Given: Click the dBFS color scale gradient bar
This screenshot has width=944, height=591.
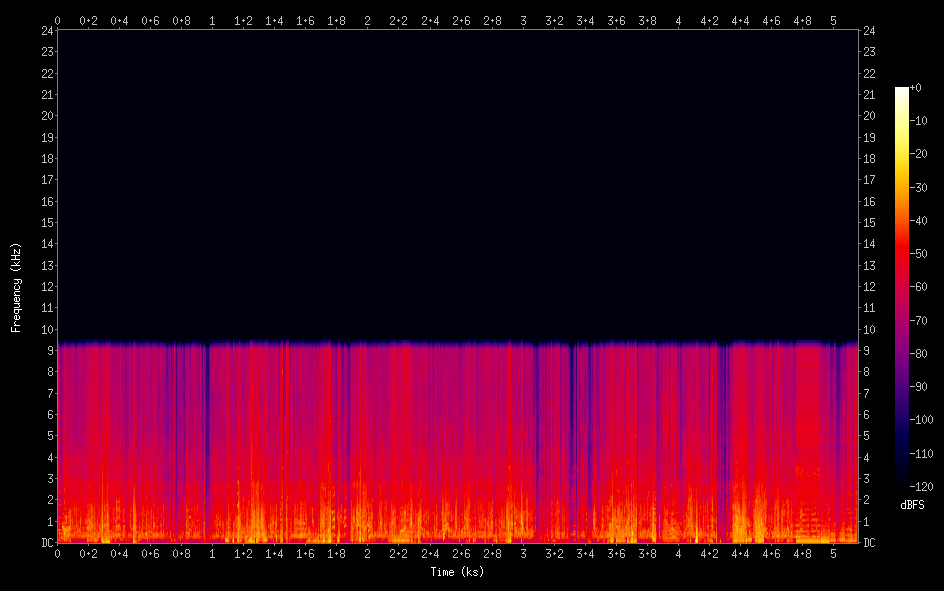Looking at the screenshot, I should 901,286.
